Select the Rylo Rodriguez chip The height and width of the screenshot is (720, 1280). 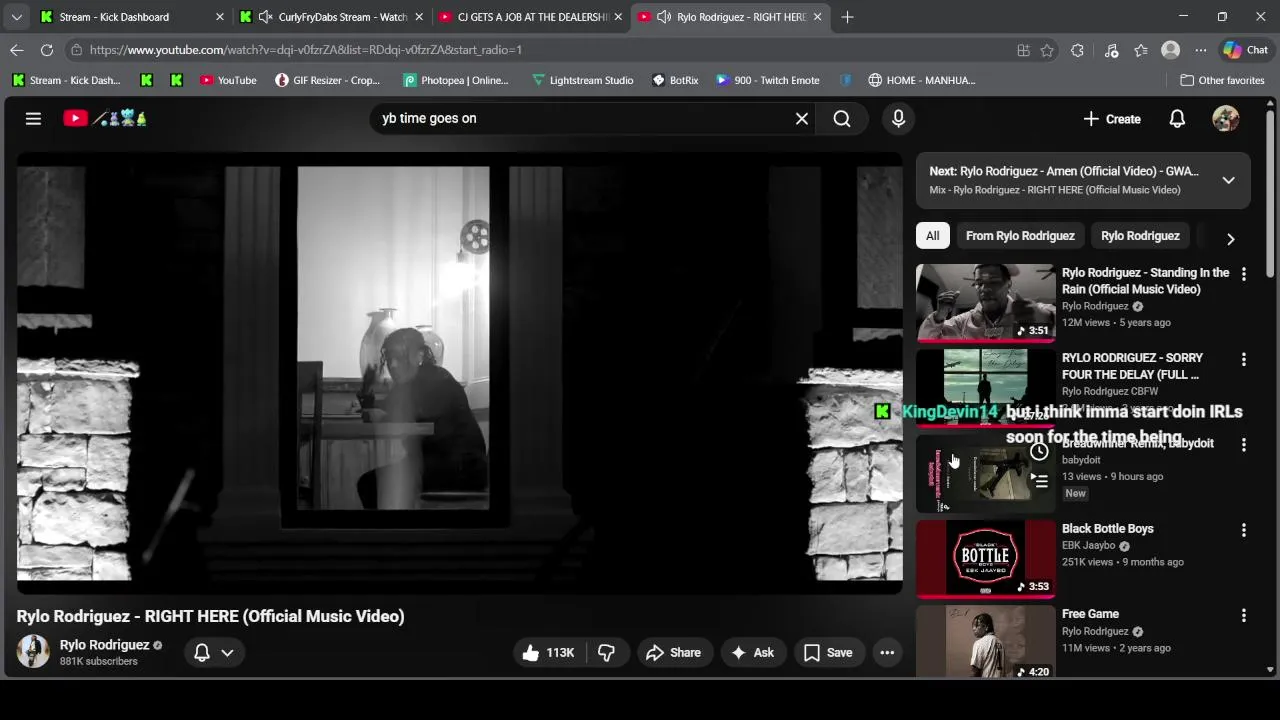pyautogui.click(x=1140, y=235)
